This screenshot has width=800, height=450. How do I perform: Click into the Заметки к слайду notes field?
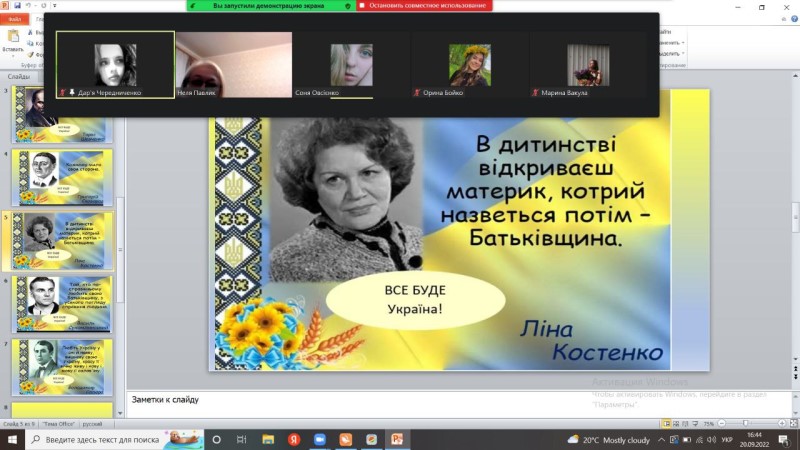pyautogui.click(x=458, y=403)
